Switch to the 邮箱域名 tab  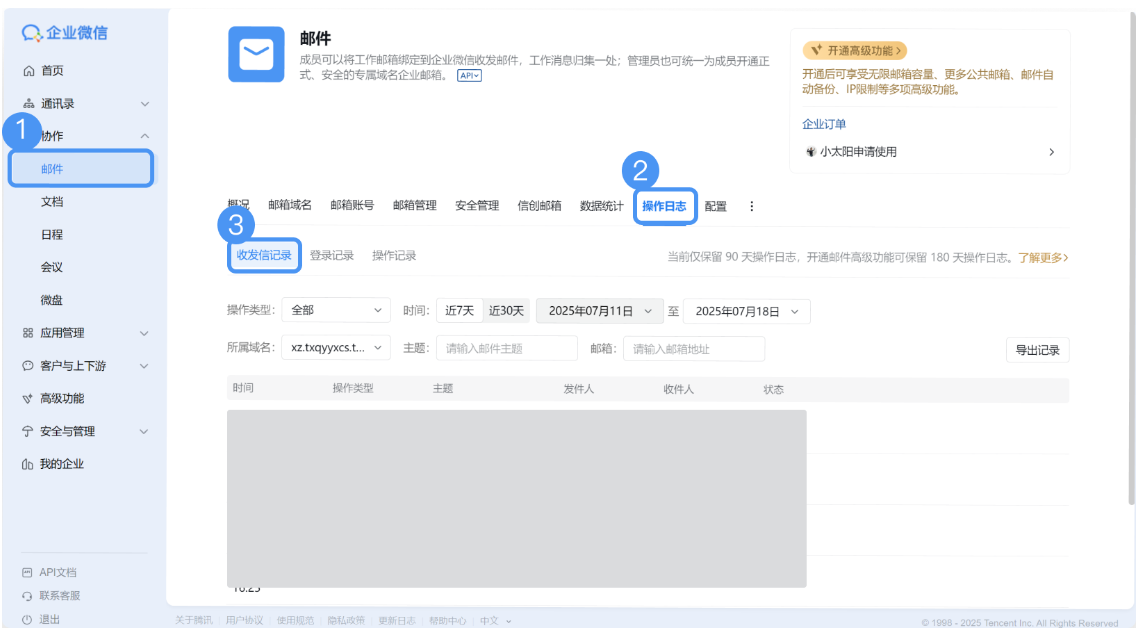(290, 205)
